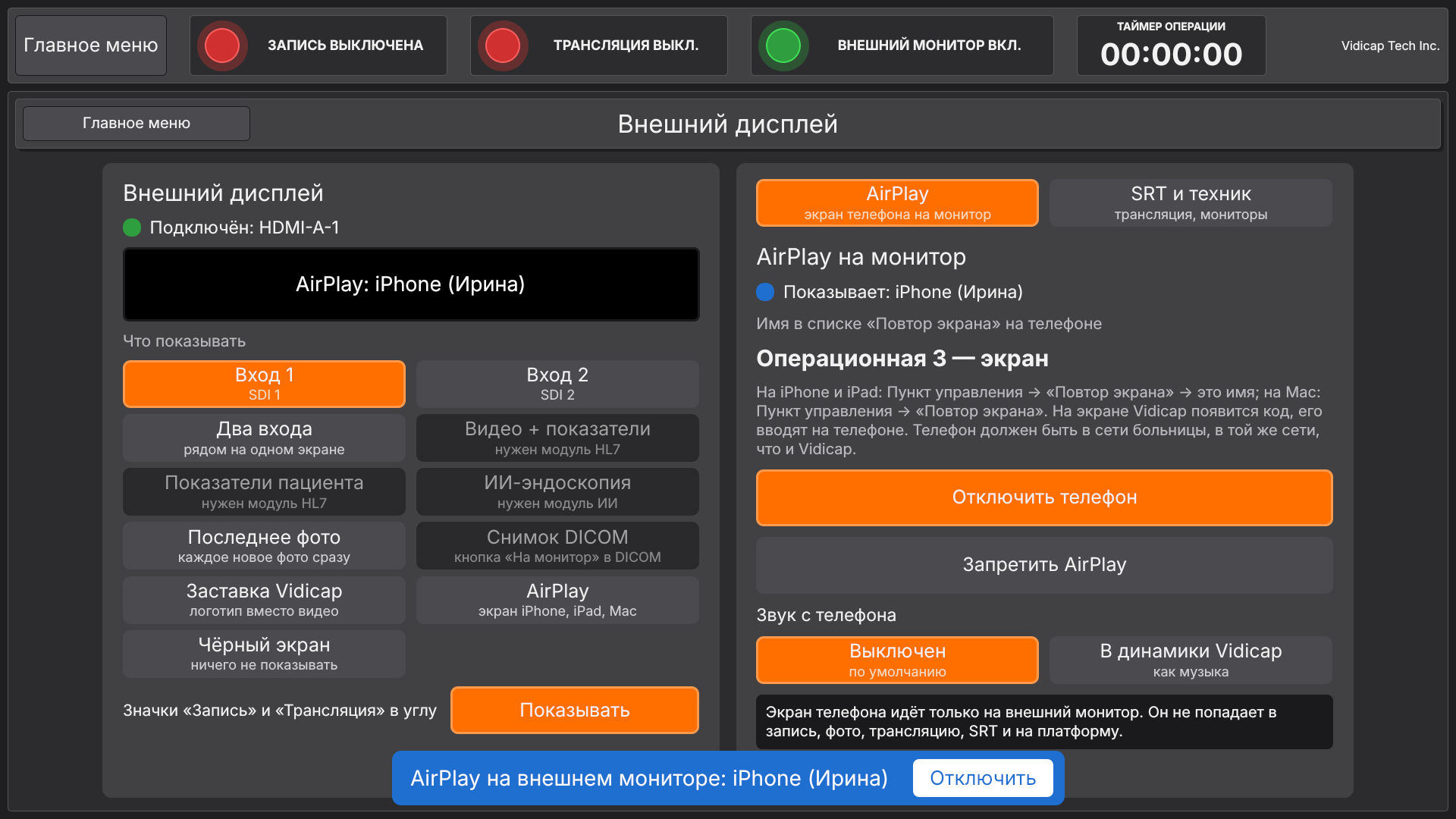This screenshot has height=819, width=1456.
Task: Choose Заставка Vidicap logo option
Action: tap(264, 600)
